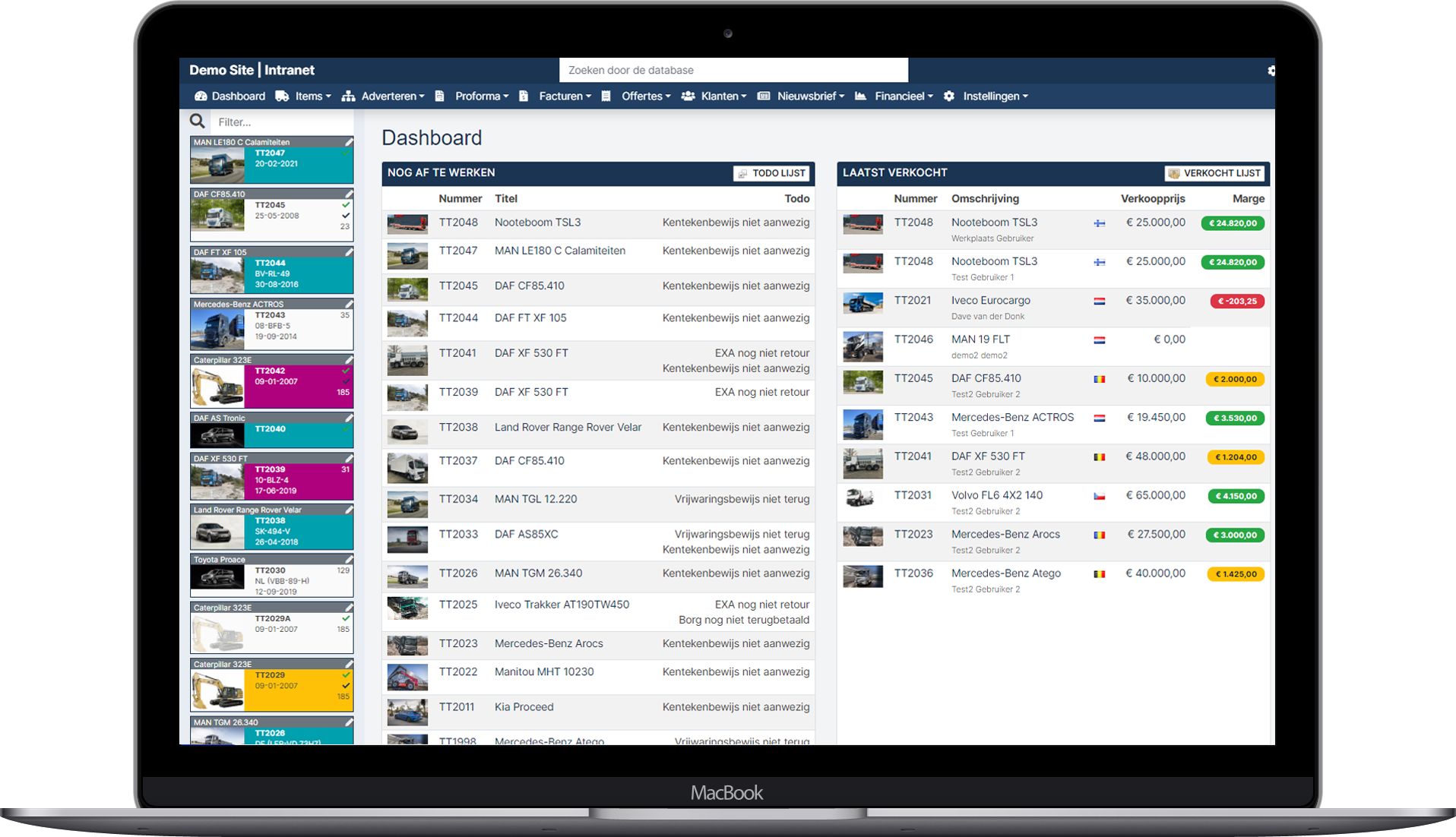Viewport: 1456px width, 837px height.
Task: Open the Offertes dropdown
Action: 637,96
